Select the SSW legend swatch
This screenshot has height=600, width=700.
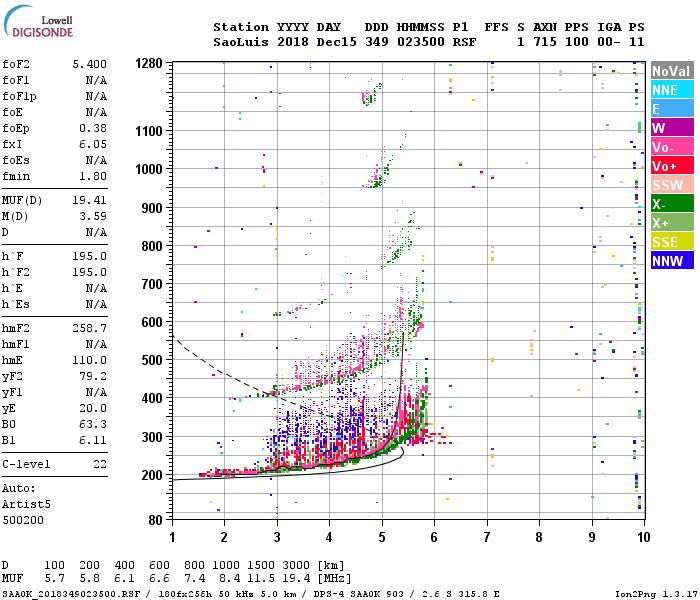pyautogui.click(x=672, y=185)
